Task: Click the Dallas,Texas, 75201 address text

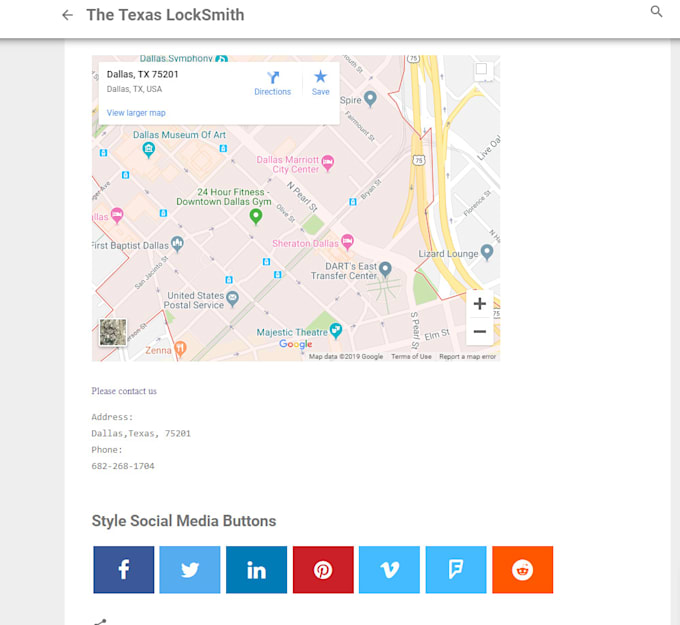Action: (x=141, y=433)
